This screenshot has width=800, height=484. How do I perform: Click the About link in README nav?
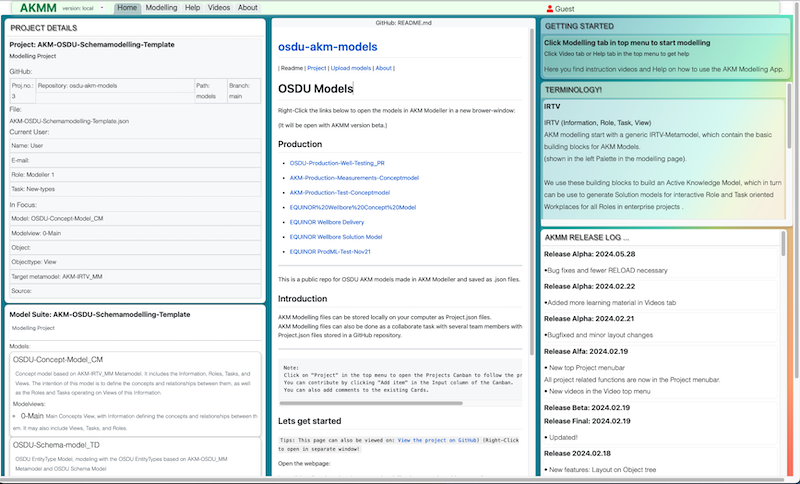click(x=384, y=68)
